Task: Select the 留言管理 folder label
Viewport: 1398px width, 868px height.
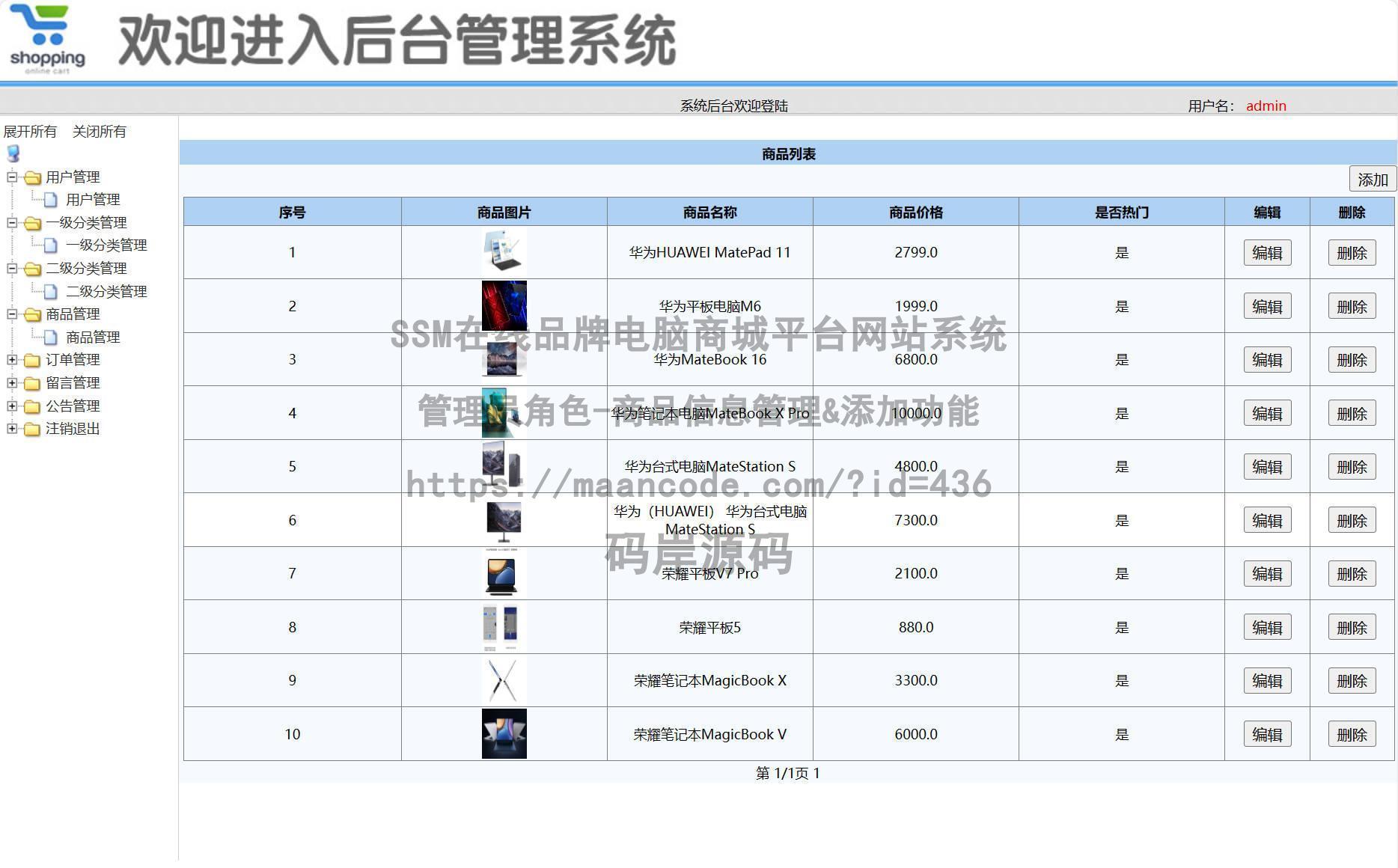Action: [73, 383]
